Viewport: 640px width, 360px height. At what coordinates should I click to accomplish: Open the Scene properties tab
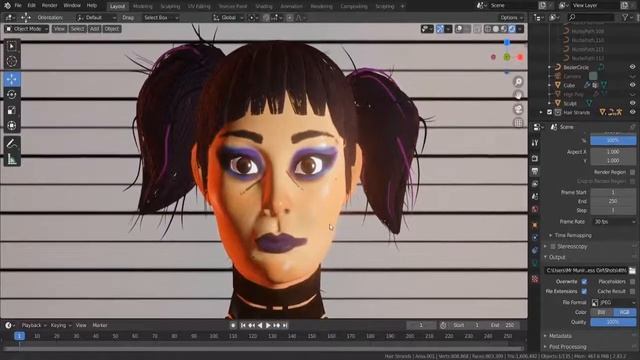(535, 197)
